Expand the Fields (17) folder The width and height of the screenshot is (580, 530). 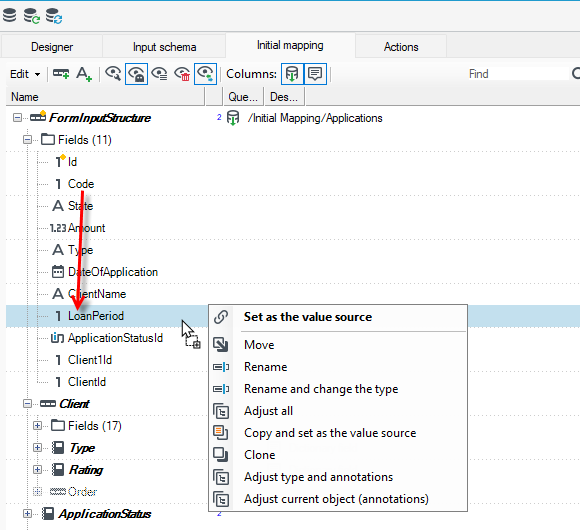(x=37, y=426)
